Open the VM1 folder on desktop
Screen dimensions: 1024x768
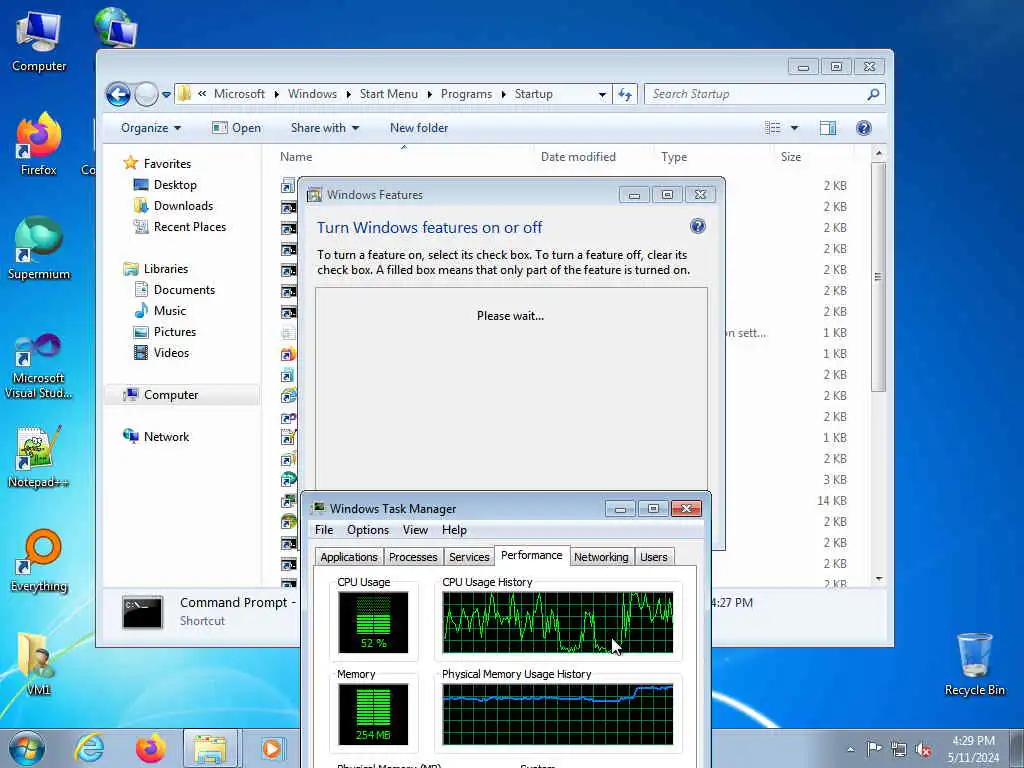[x=39, y=663]
